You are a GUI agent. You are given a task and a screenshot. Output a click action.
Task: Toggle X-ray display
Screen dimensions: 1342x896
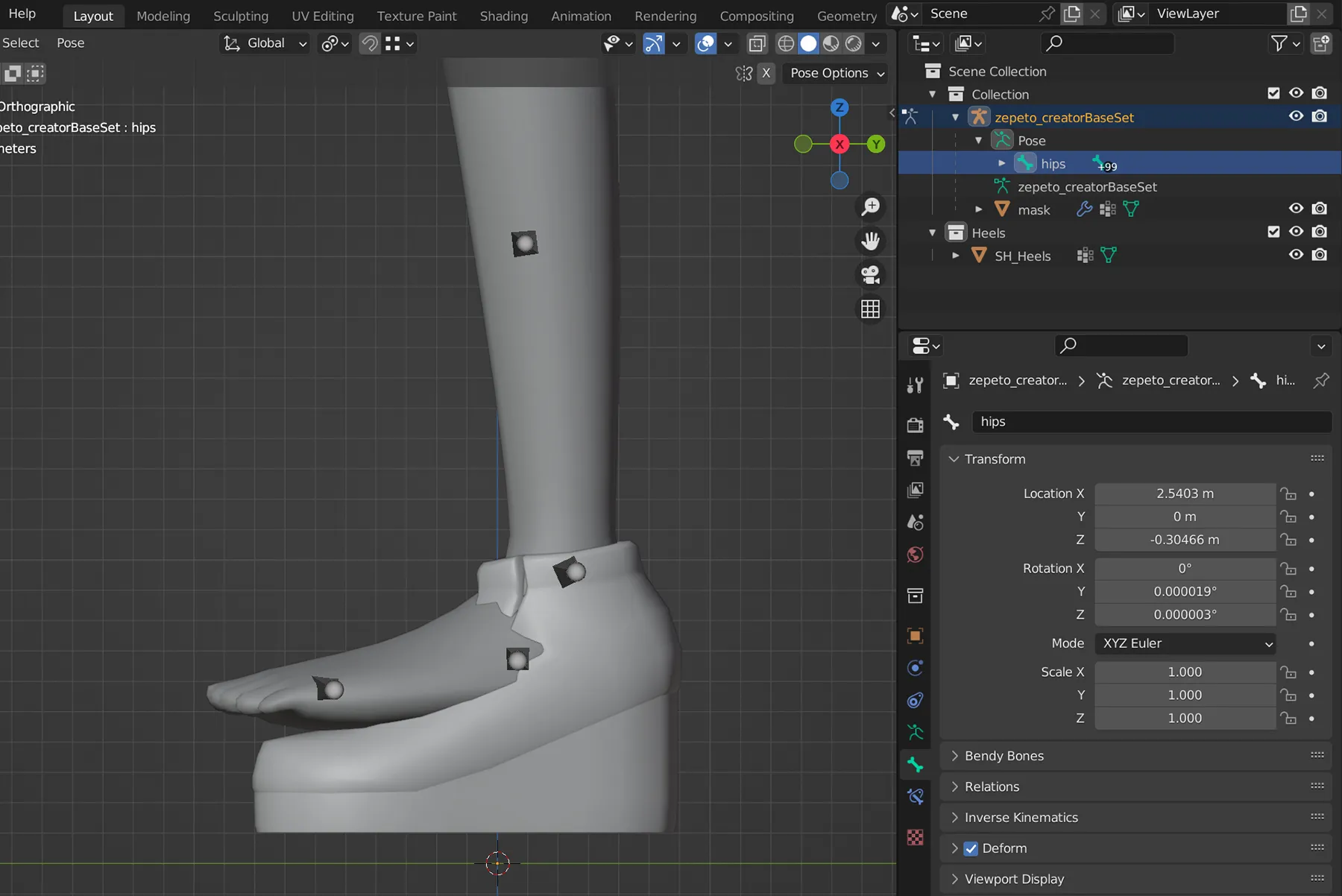tap(757, 43)
